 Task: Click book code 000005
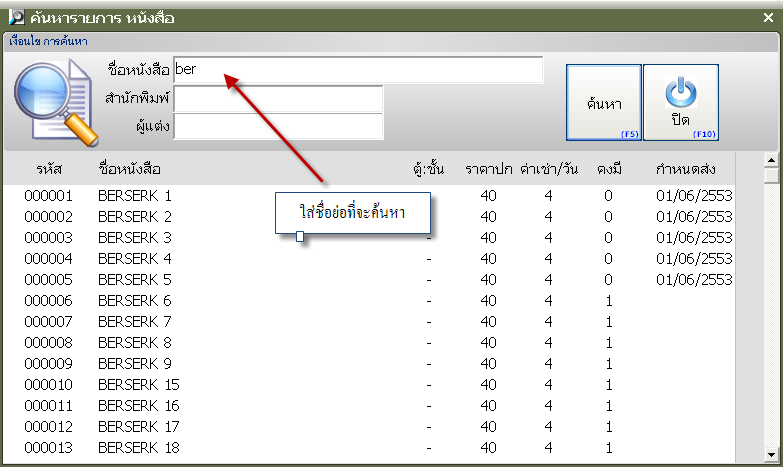(48, 280)
